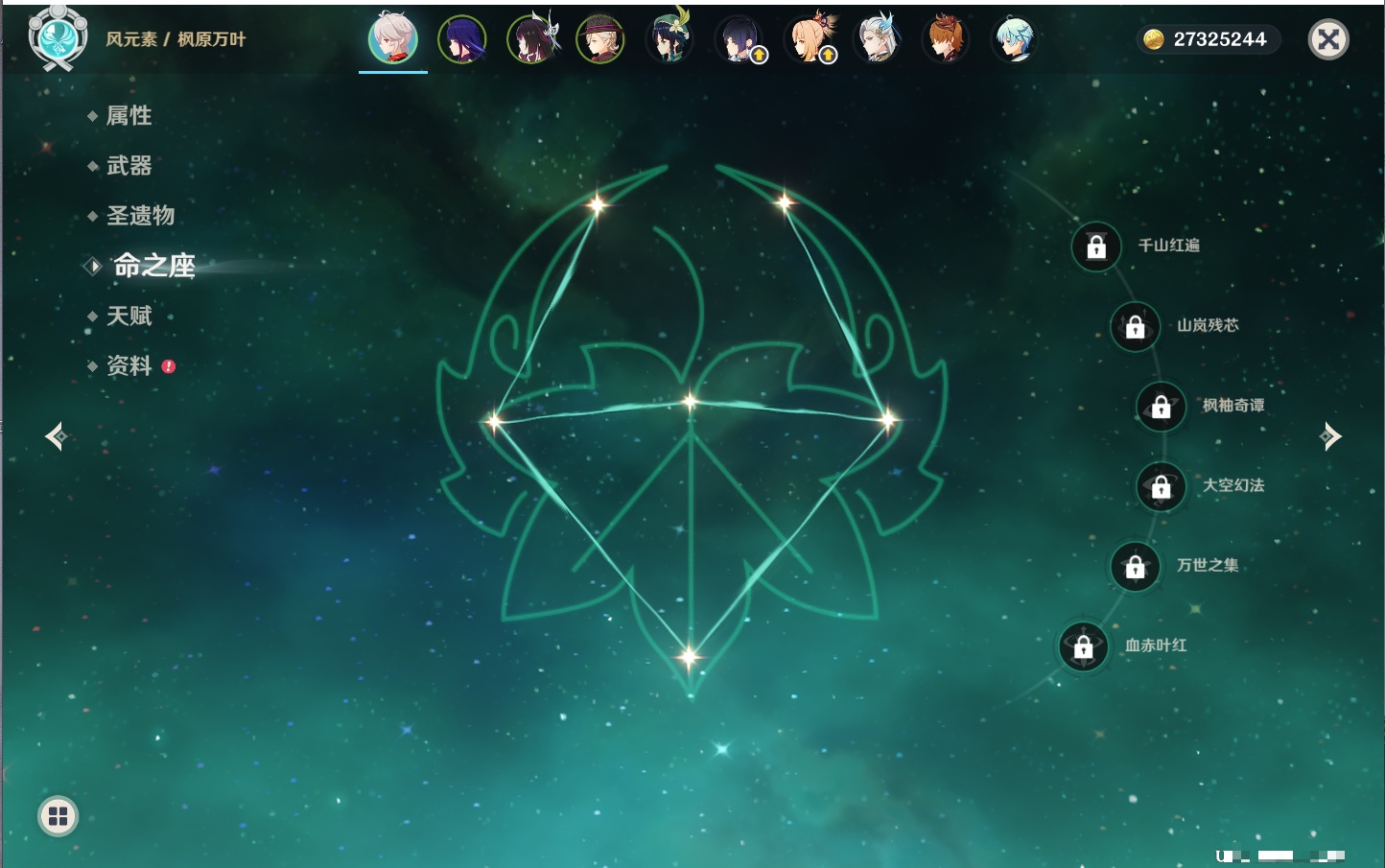Open the 属性 attributes tab
The width and height of the screenshot is (1385, 868).
click(129, 116)
